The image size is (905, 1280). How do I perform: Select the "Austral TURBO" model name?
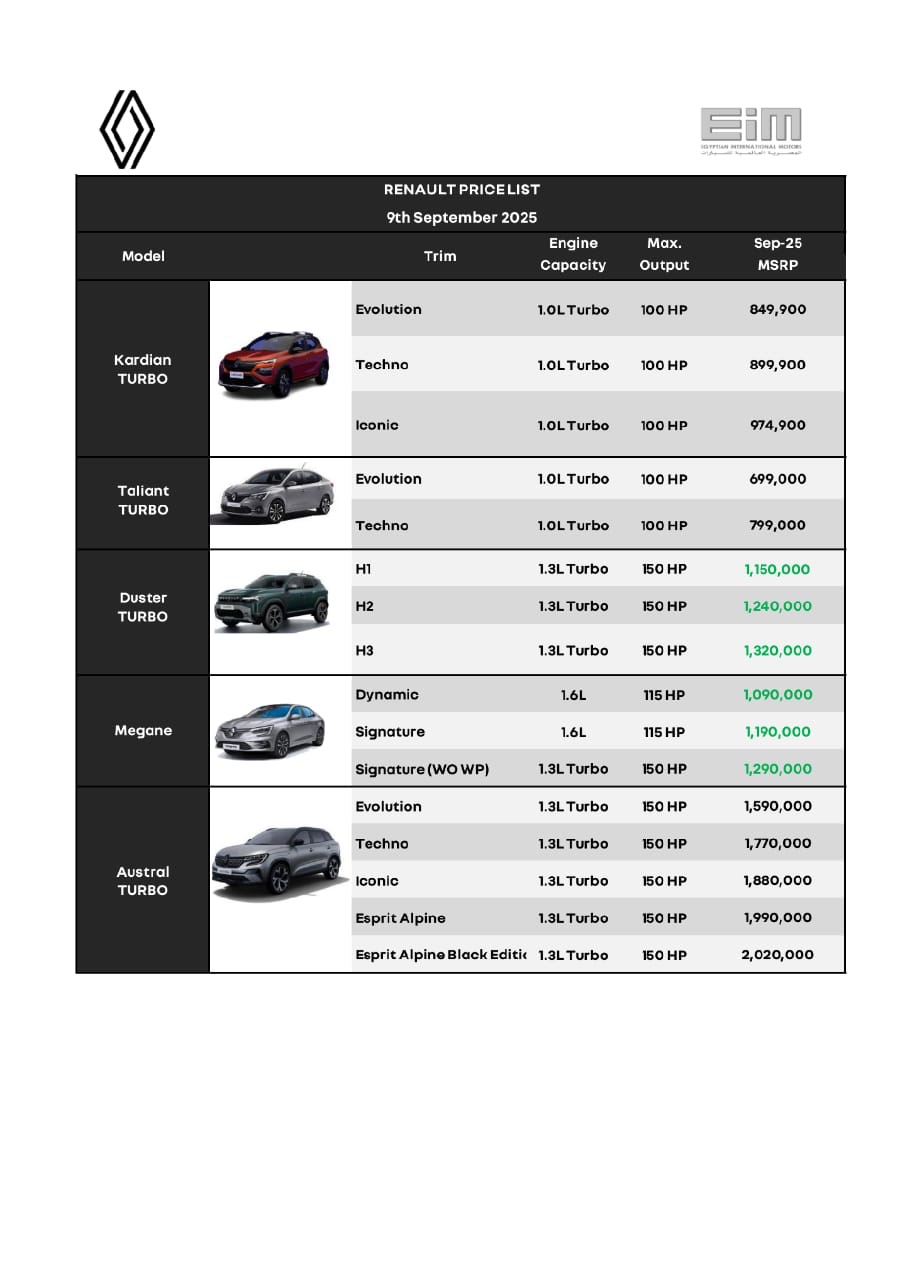click(143, 881)
